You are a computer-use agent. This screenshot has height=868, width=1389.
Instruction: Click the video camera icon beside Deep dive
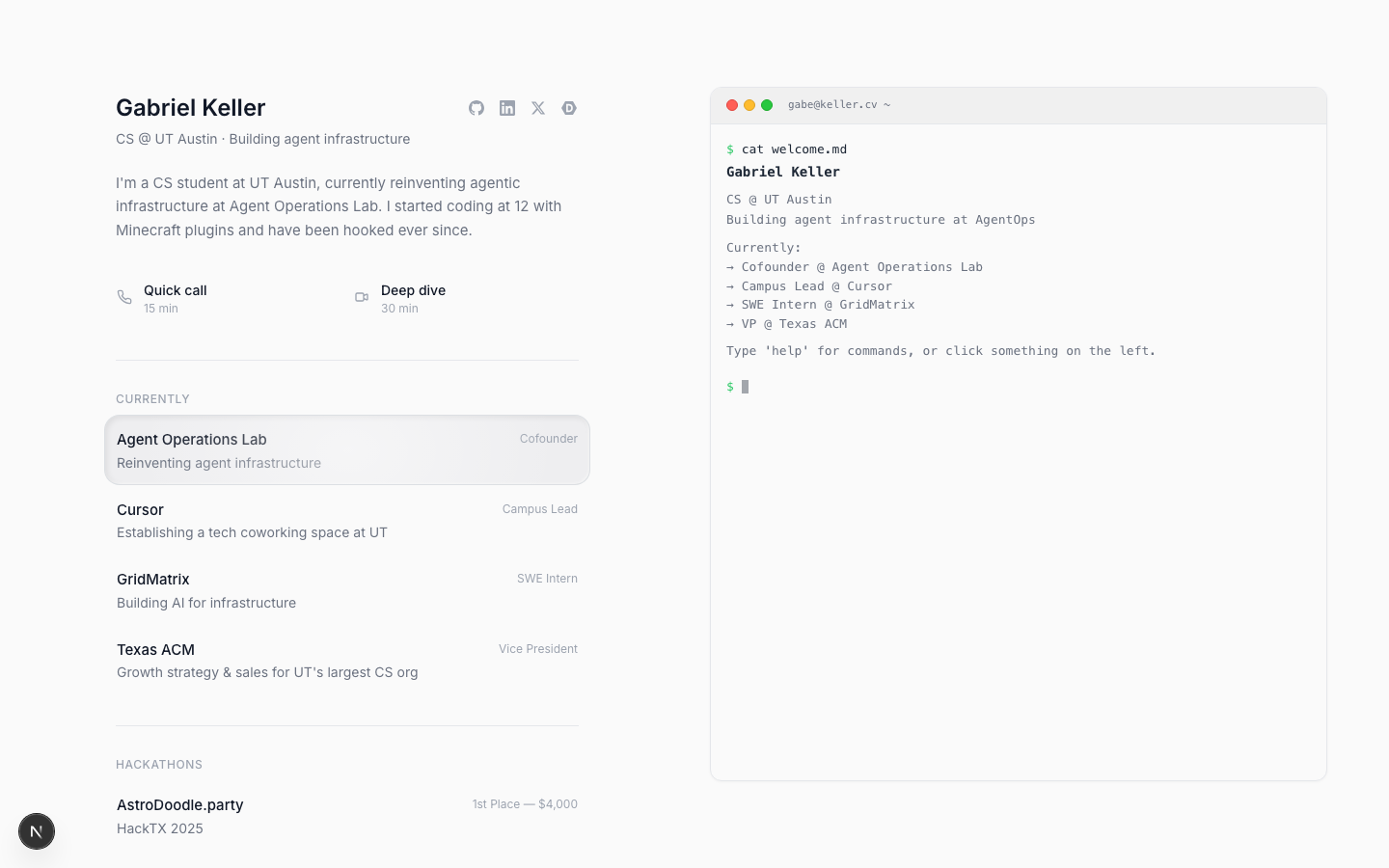[x=362, y=297]
